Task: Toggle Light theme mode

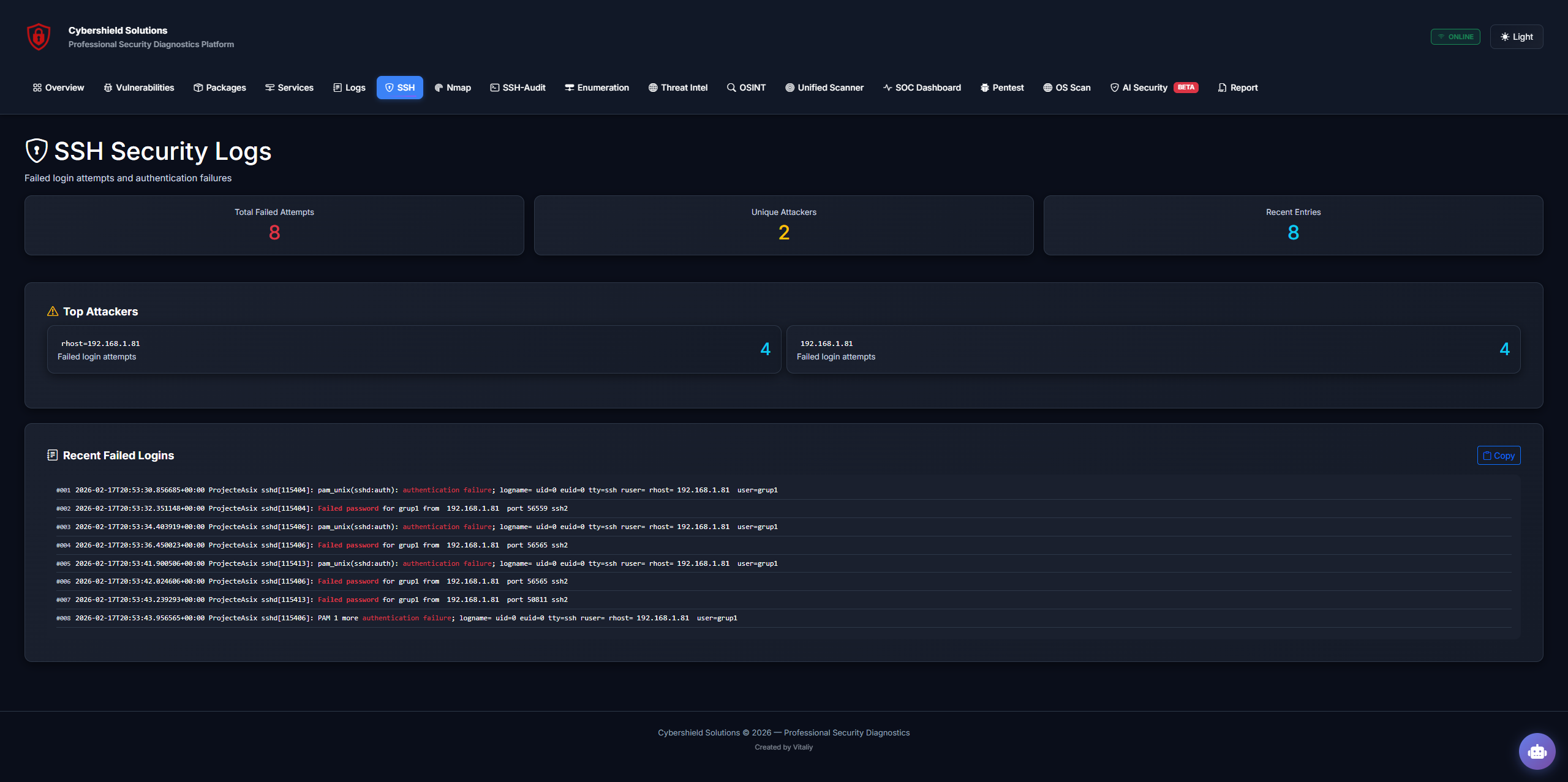Action: [1517, 37]
